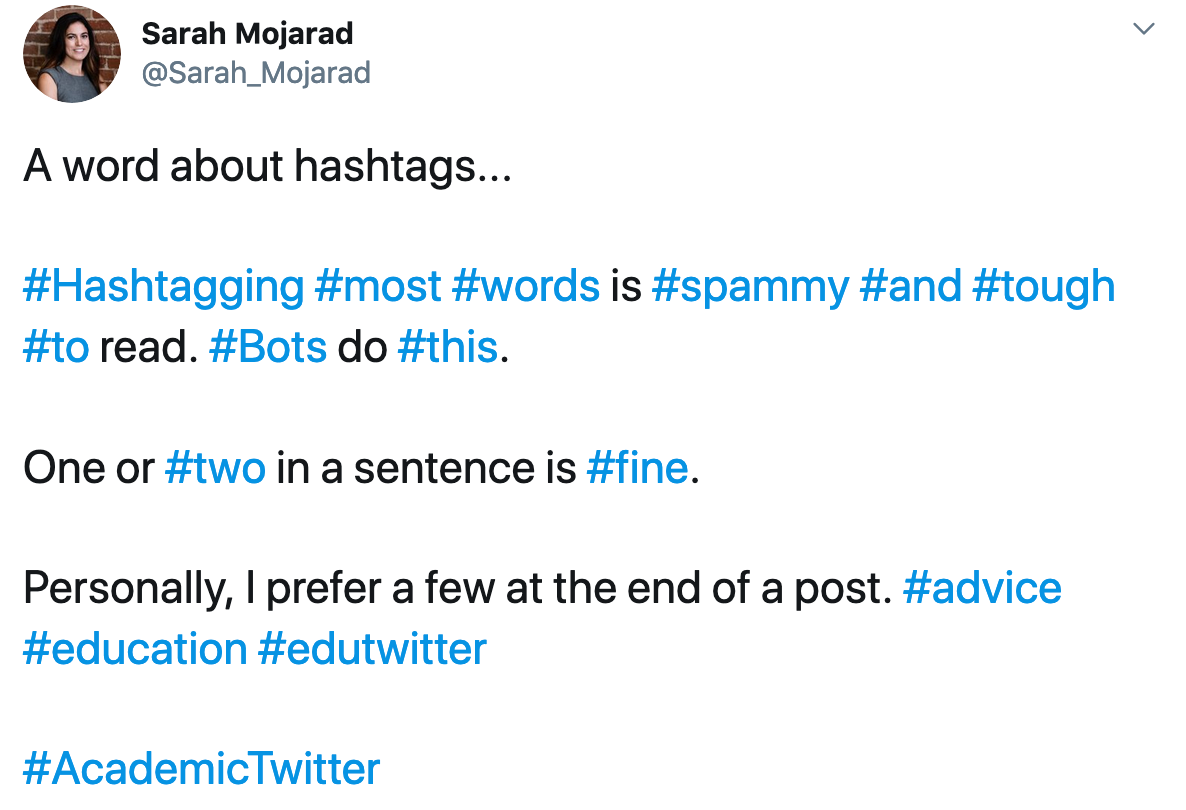Open the tweet options chevron menu
1186x810 pixels.
[x=1143, y=29]
